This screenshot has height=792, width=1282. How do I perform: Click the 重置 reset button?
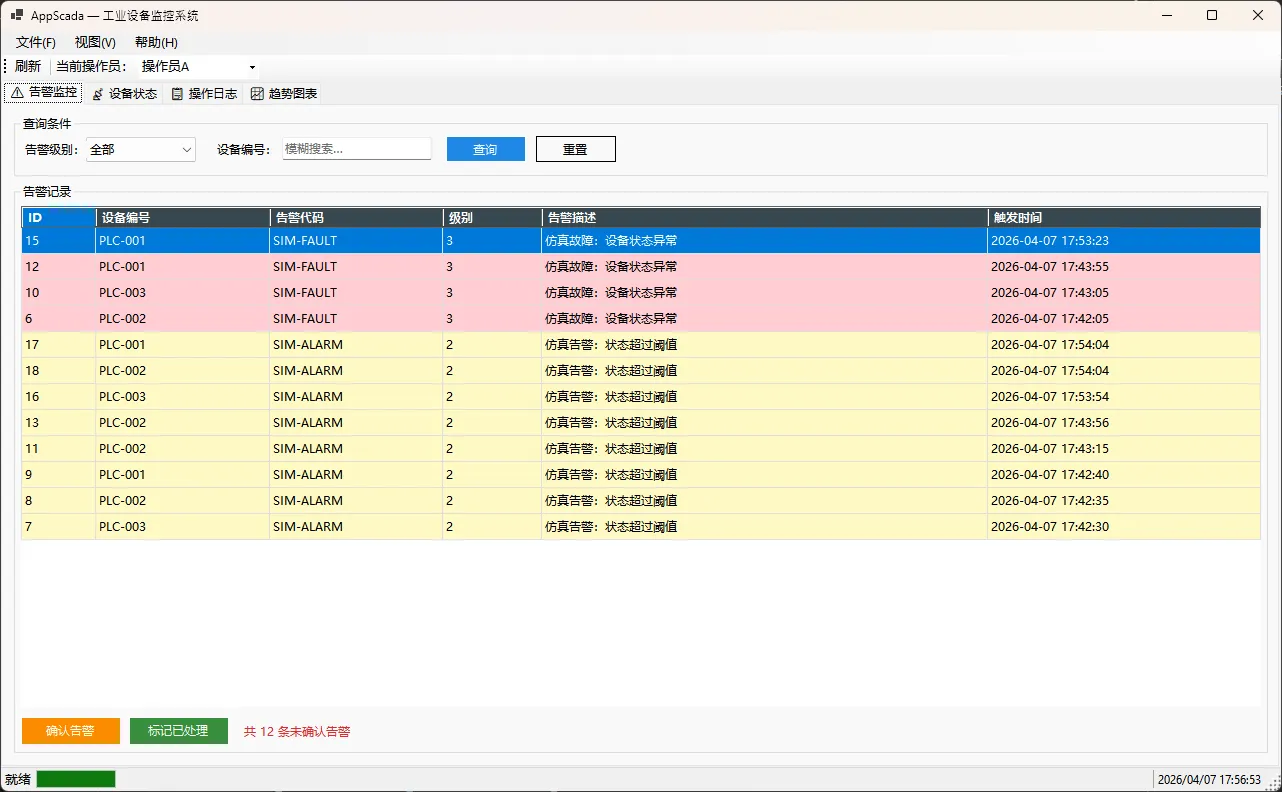point(575,149)
